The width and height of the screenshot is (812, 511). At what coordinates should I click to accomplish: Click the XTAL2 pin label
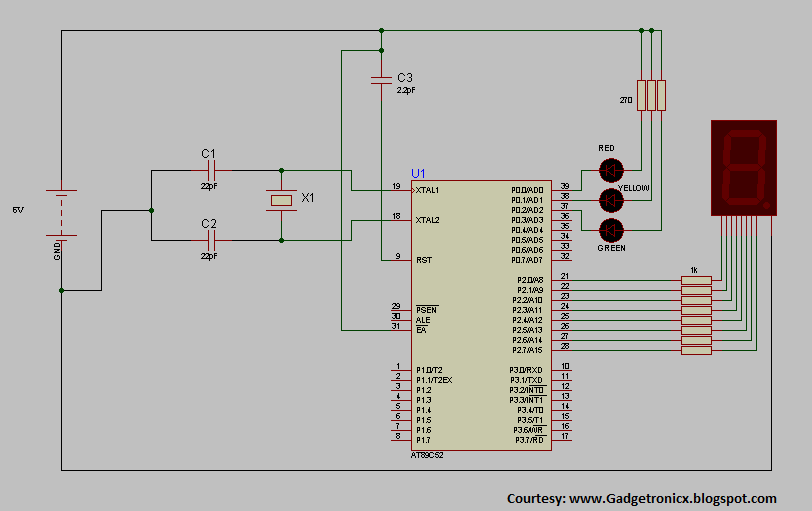tap(427, 220)
